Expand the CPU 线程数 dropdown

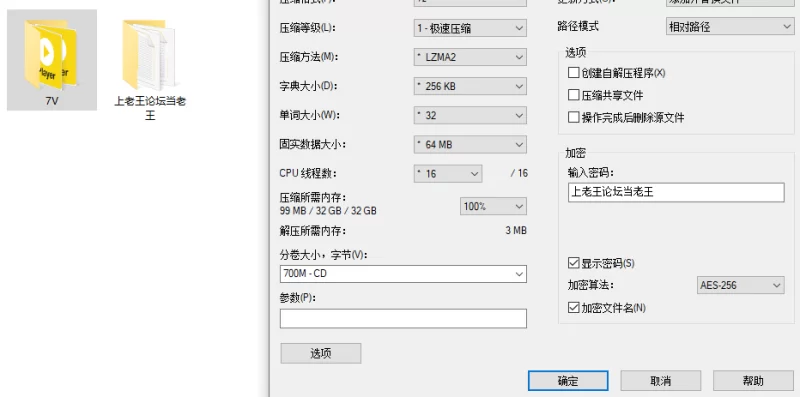[x=447, y=173]
